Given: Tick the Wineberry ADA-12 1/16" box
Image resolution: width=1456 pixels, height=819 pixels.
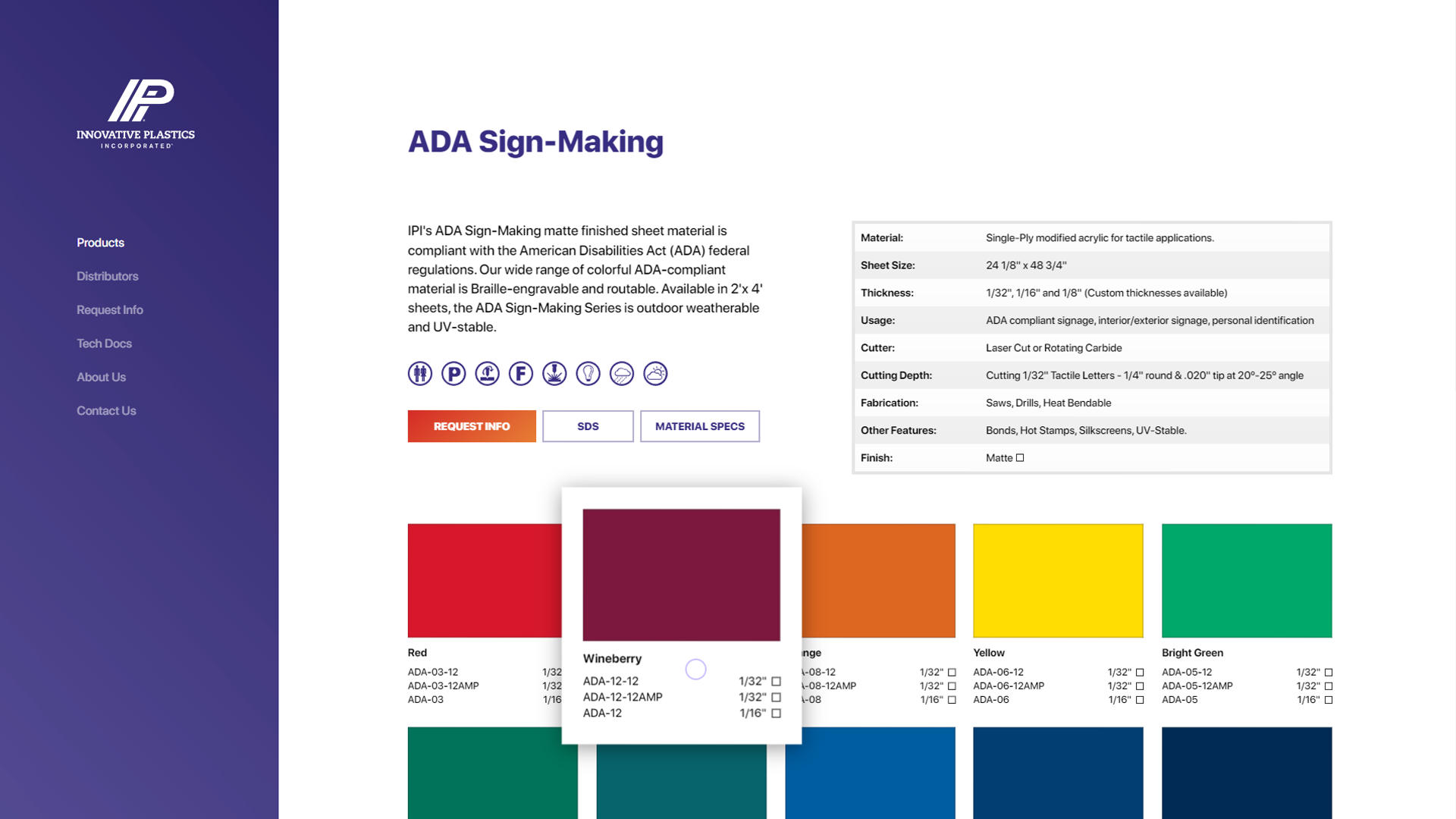Looking at the screenshot, I should coord(776,713).
